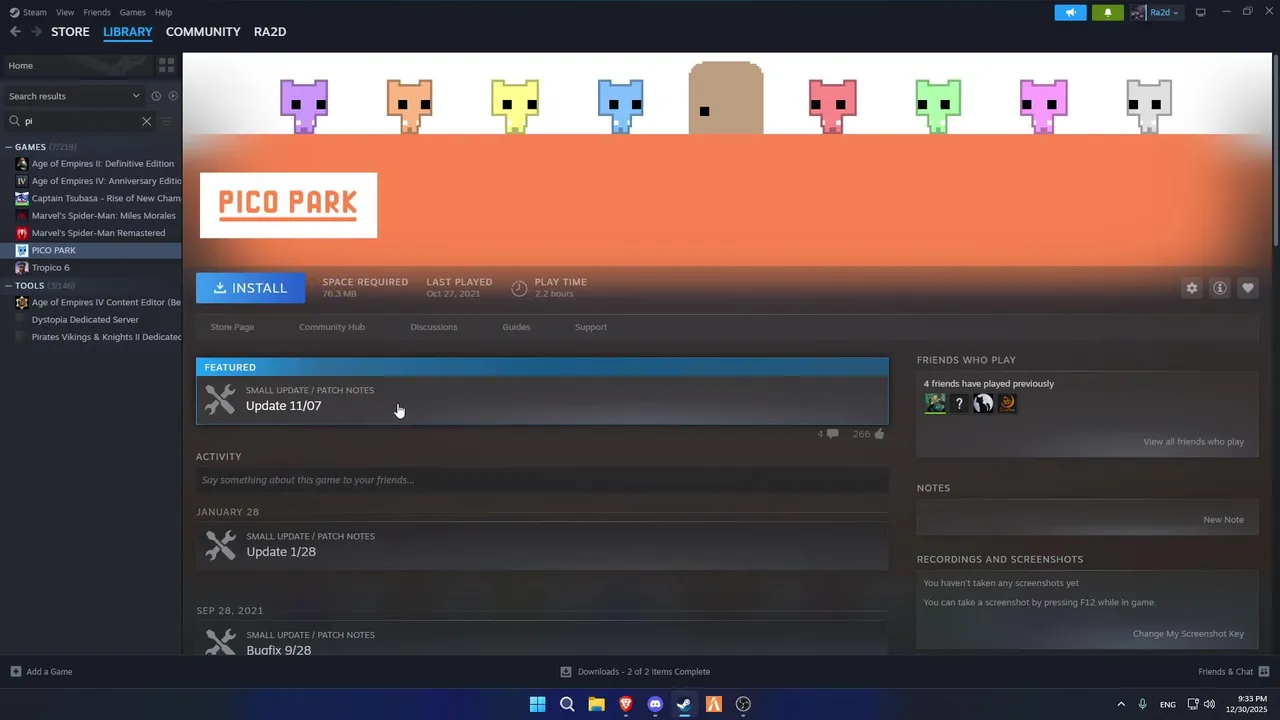Image resolution: width=1280 pixels, height=720 pixels.
Task: Open the Search results collection dropdown
Action: (x=74, y=96)
